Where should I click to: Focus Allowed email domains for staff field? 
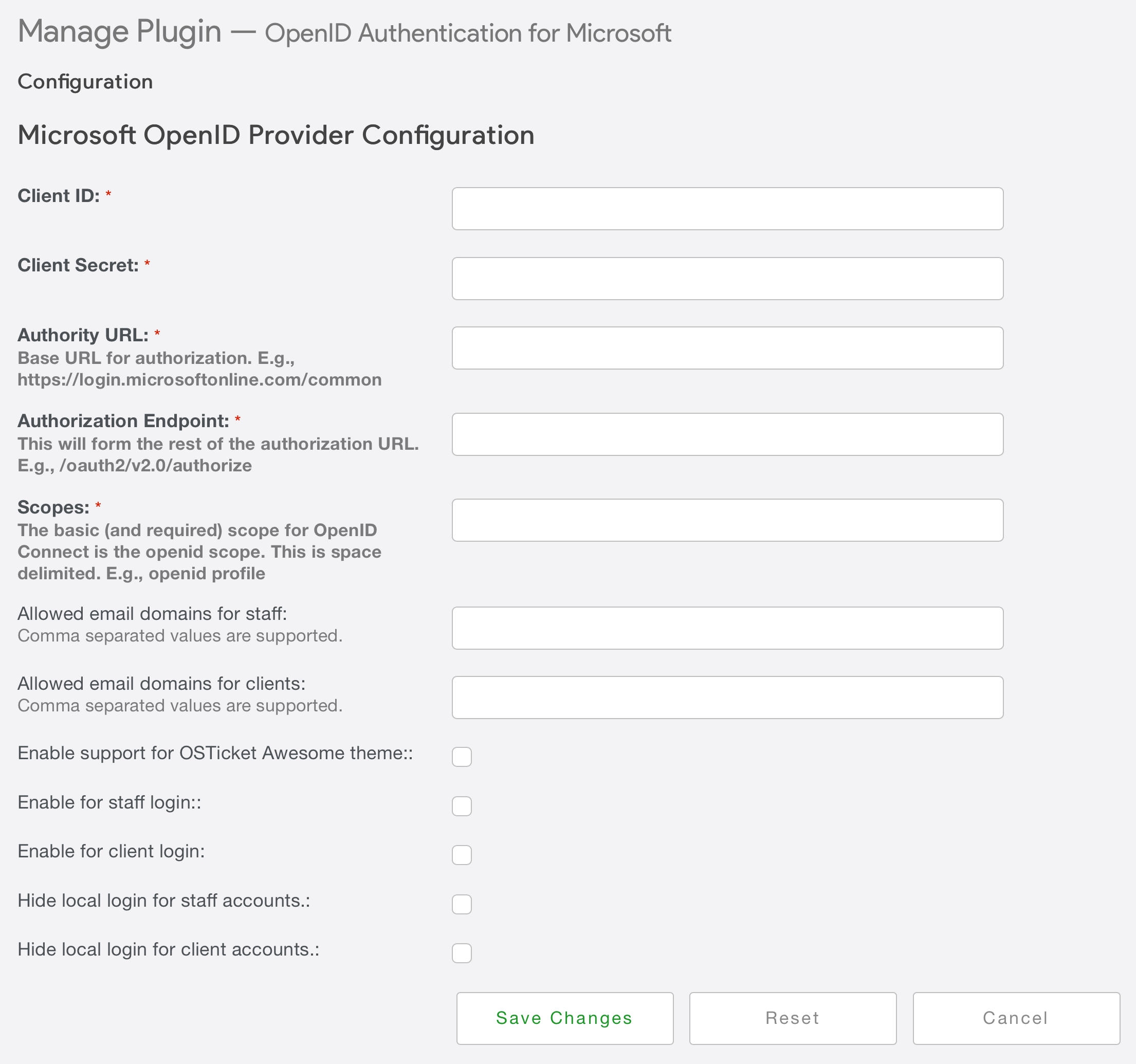click(x=727, y=628)
